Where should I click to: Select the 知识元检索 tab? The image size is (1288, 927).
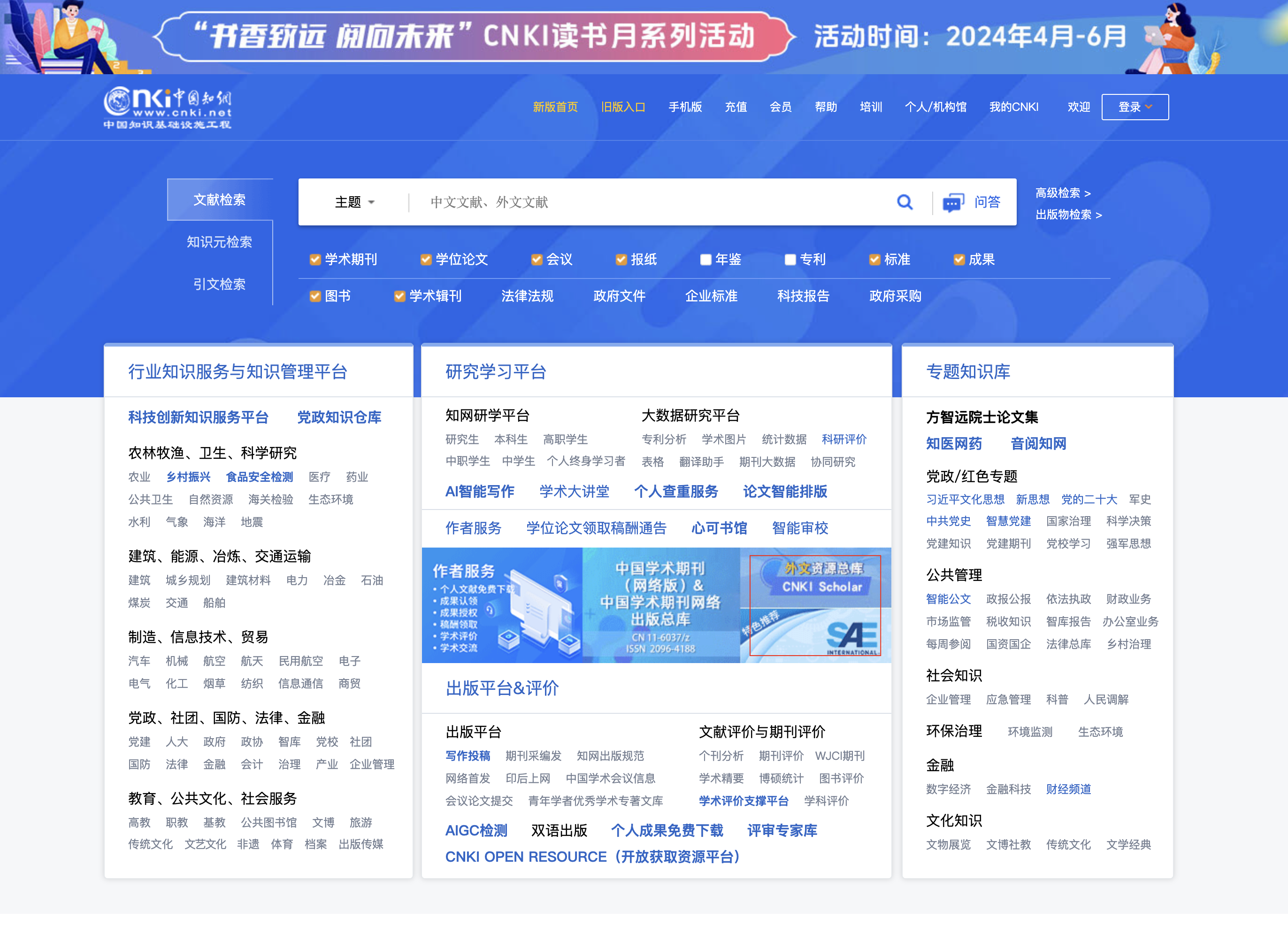pos(220,242)
